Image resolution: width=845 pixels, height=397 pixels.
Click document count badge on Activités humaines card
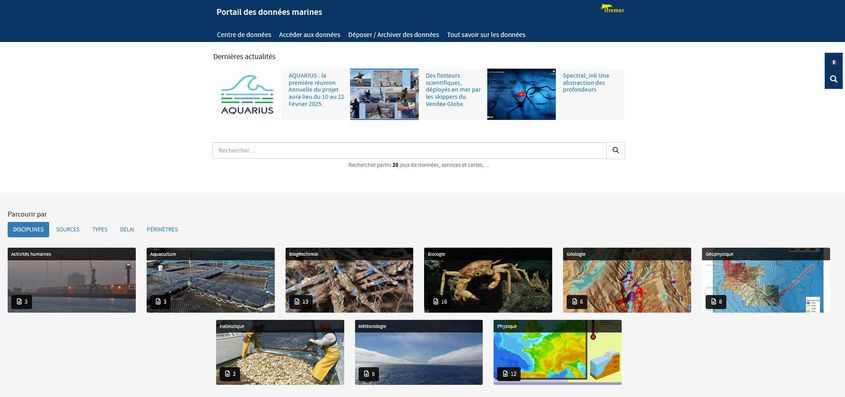pyautogui.click(x=22, y=302)
